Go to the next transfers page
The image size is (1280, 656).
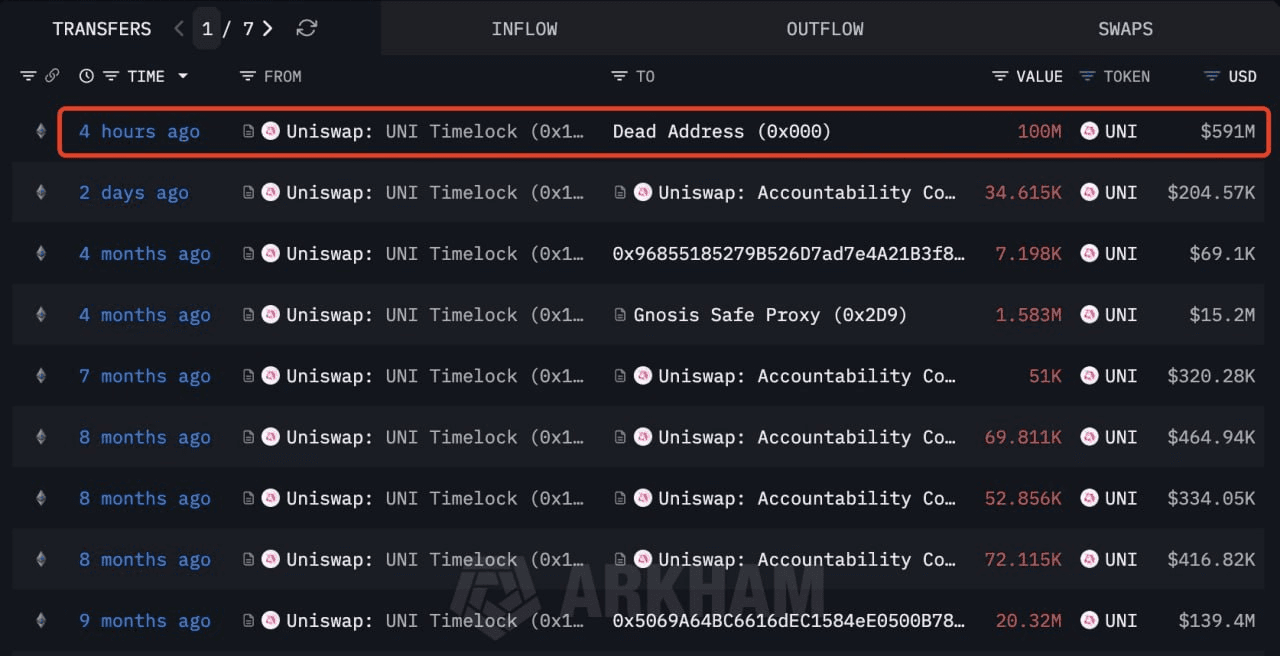[x=266, y=28]
